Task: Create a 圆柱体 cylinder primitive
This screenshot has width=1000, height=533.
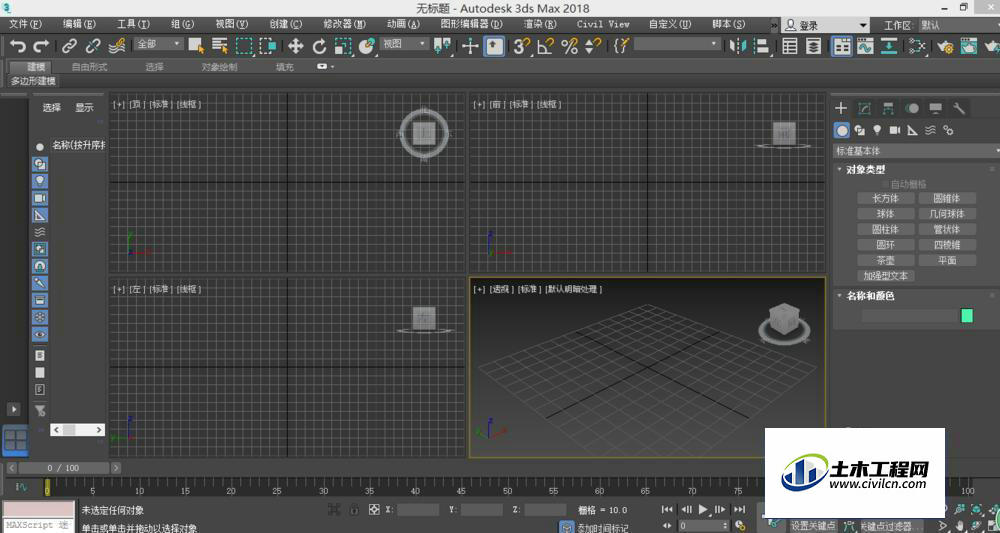Action: click(x=885, y=229)
